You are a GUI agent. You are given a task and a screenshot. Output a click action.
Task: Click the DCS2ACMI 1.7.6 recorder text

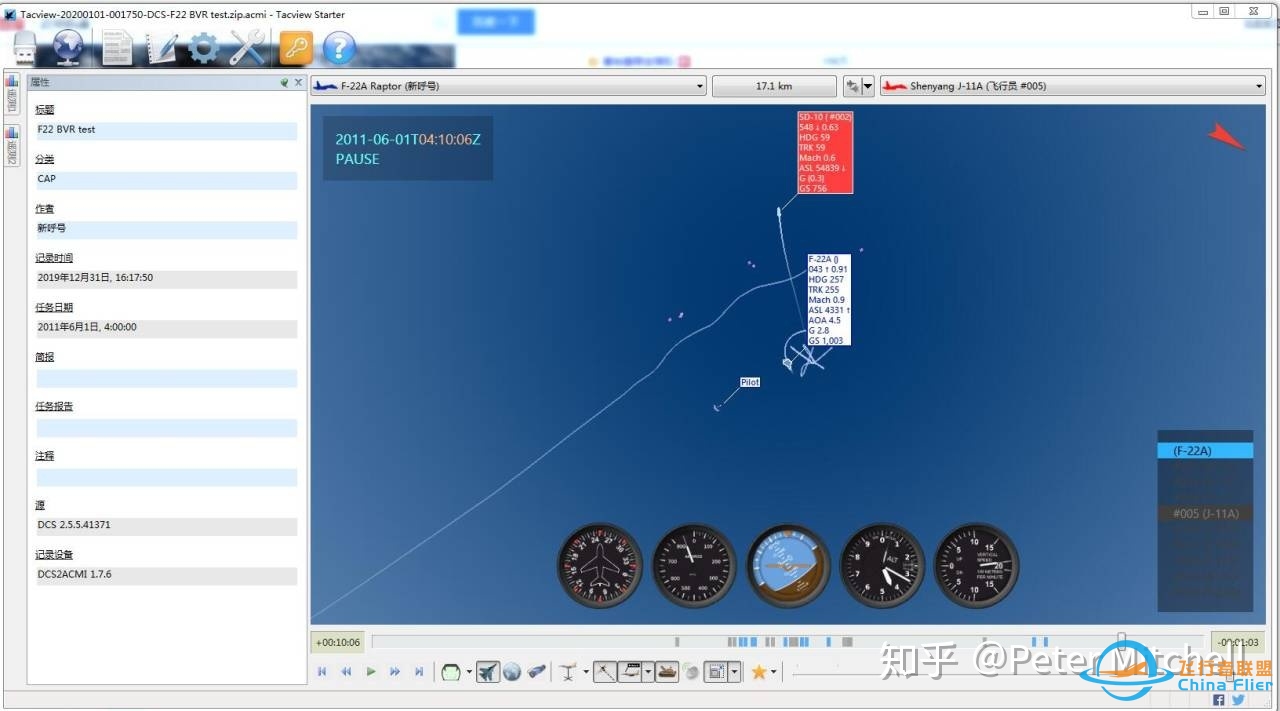coord(74,575)
